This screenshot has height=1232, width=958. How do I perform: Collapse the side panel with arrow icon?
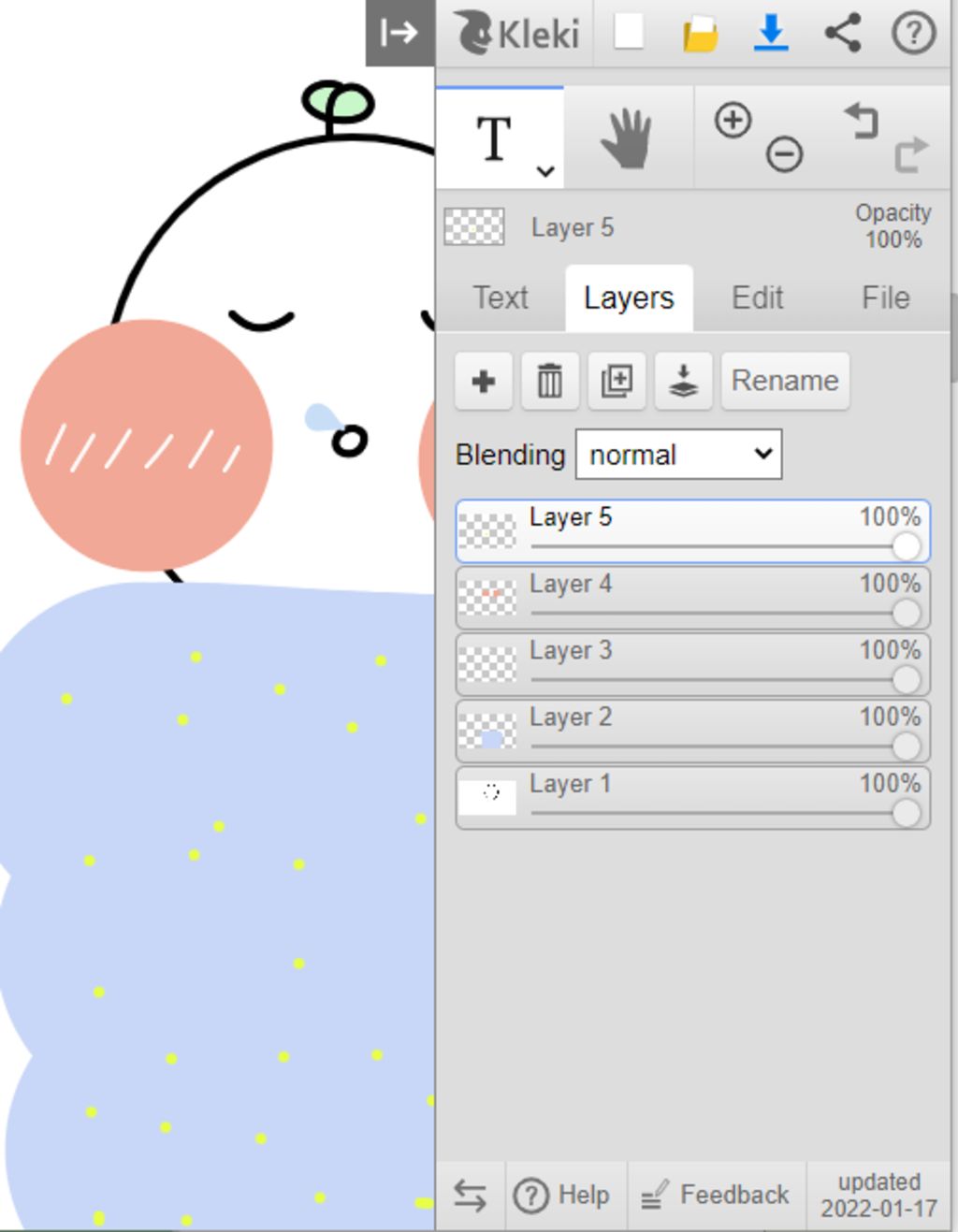point(399,33)
